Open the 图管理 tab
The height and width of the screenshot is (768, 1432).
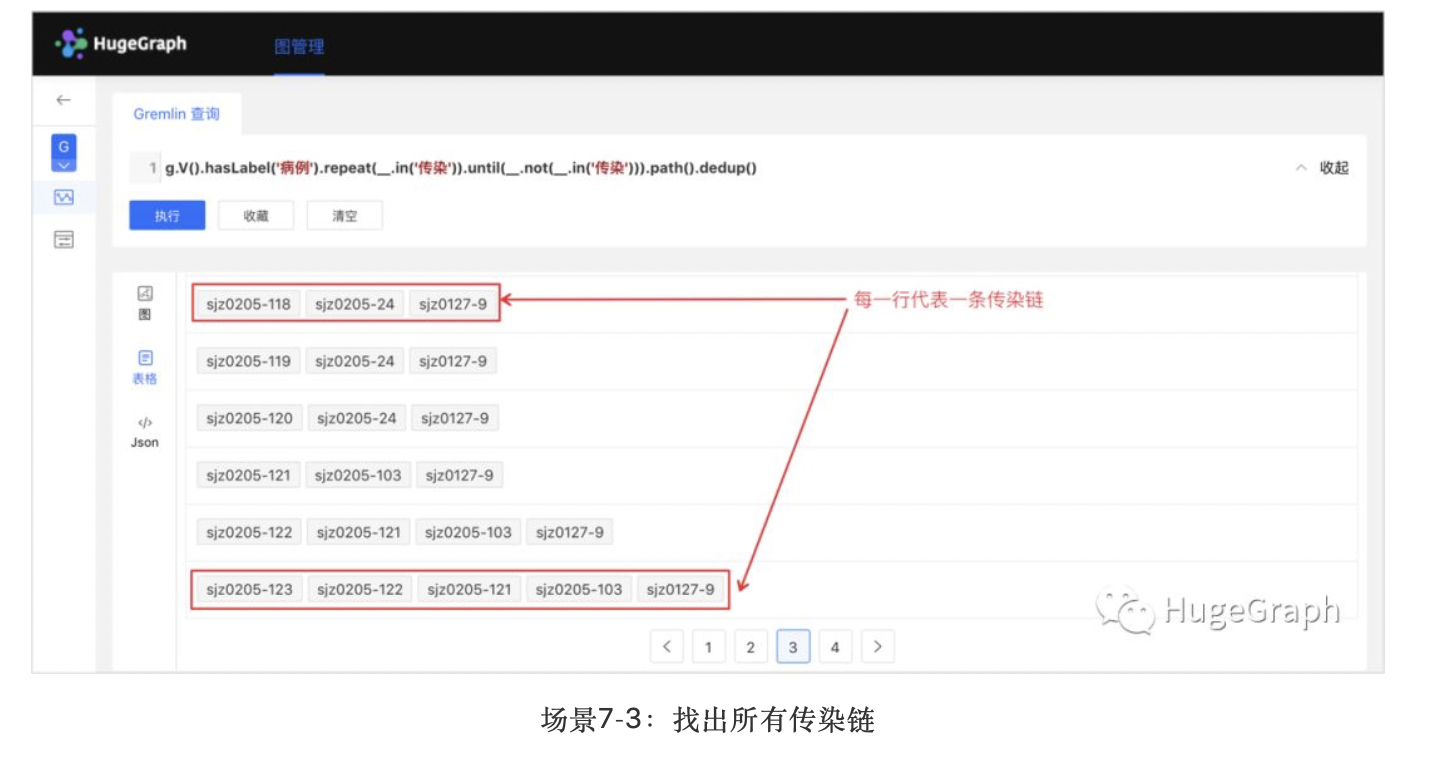click(299, 46)
